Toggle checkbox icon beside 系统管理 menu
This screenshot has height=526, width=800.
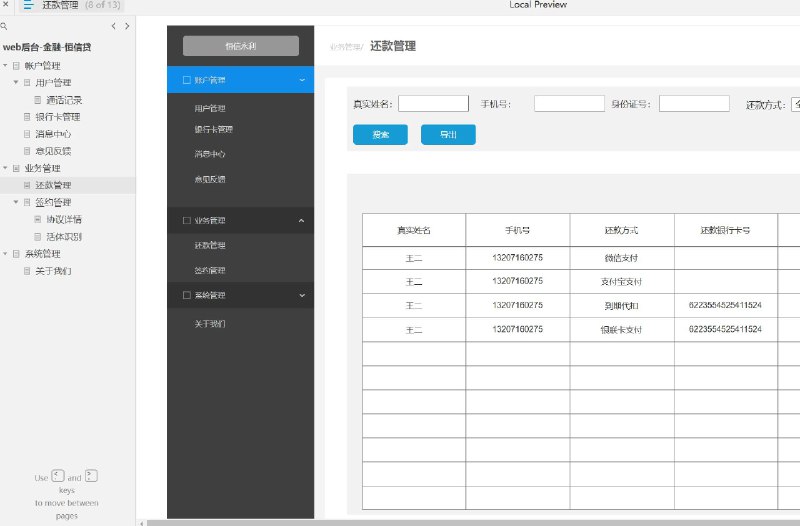[x=187, y=295]
